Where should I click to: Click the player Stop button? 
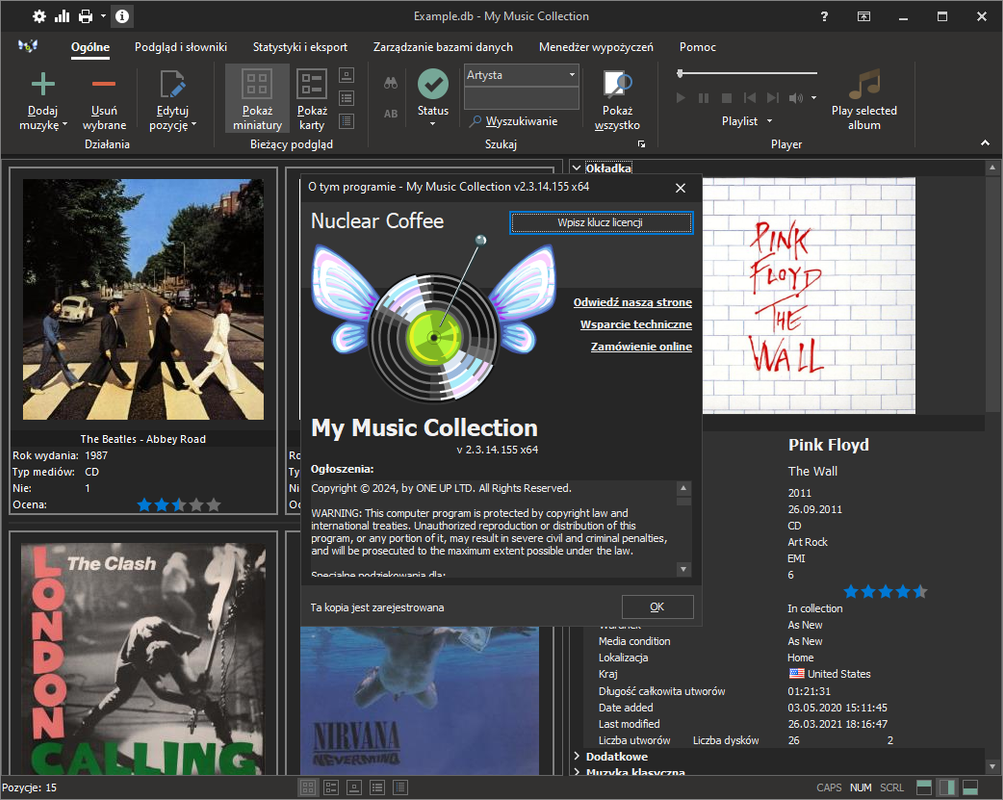(x=727, y=98)
